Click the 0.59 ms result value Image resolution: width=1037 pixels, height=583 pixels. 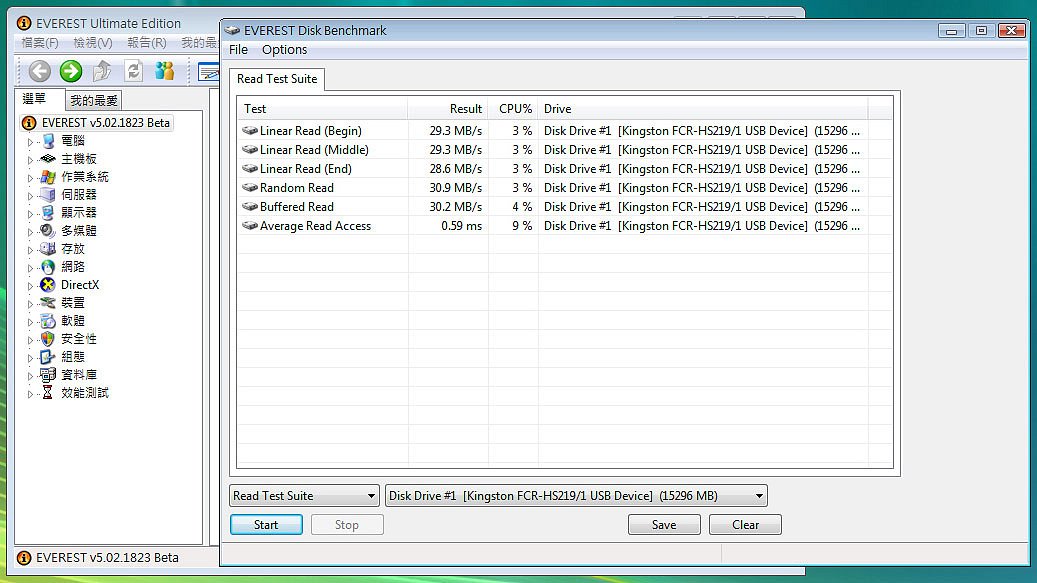pos(462,226)
